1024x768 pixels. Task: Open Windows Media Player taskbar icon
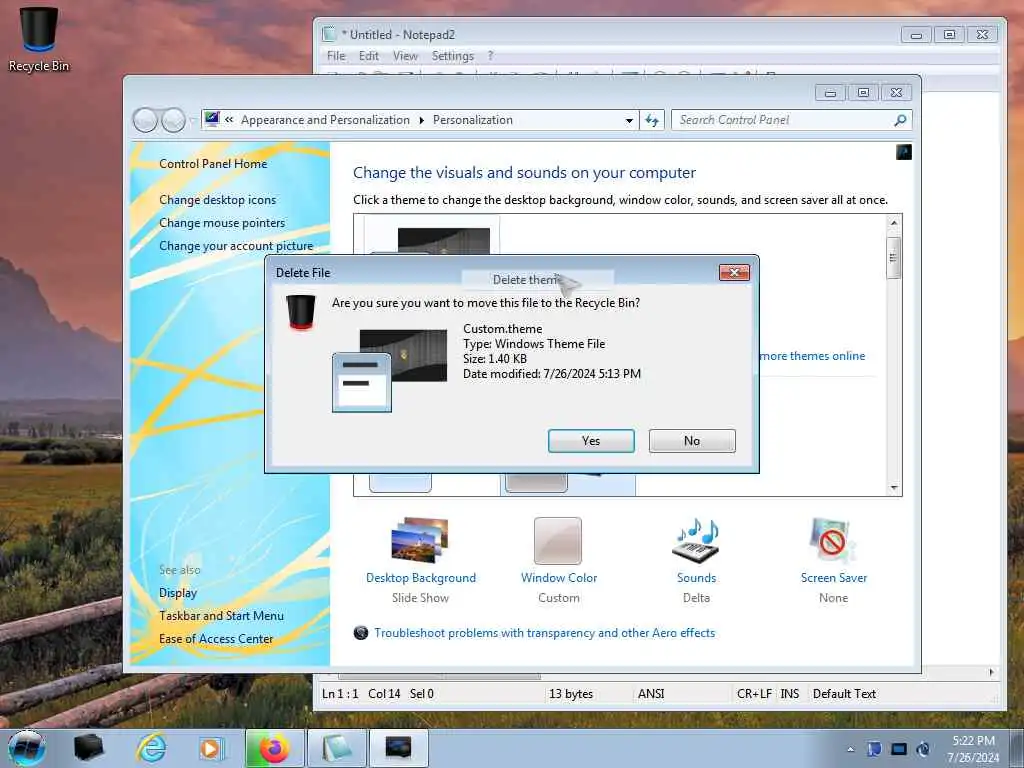(x=210, y=748)
